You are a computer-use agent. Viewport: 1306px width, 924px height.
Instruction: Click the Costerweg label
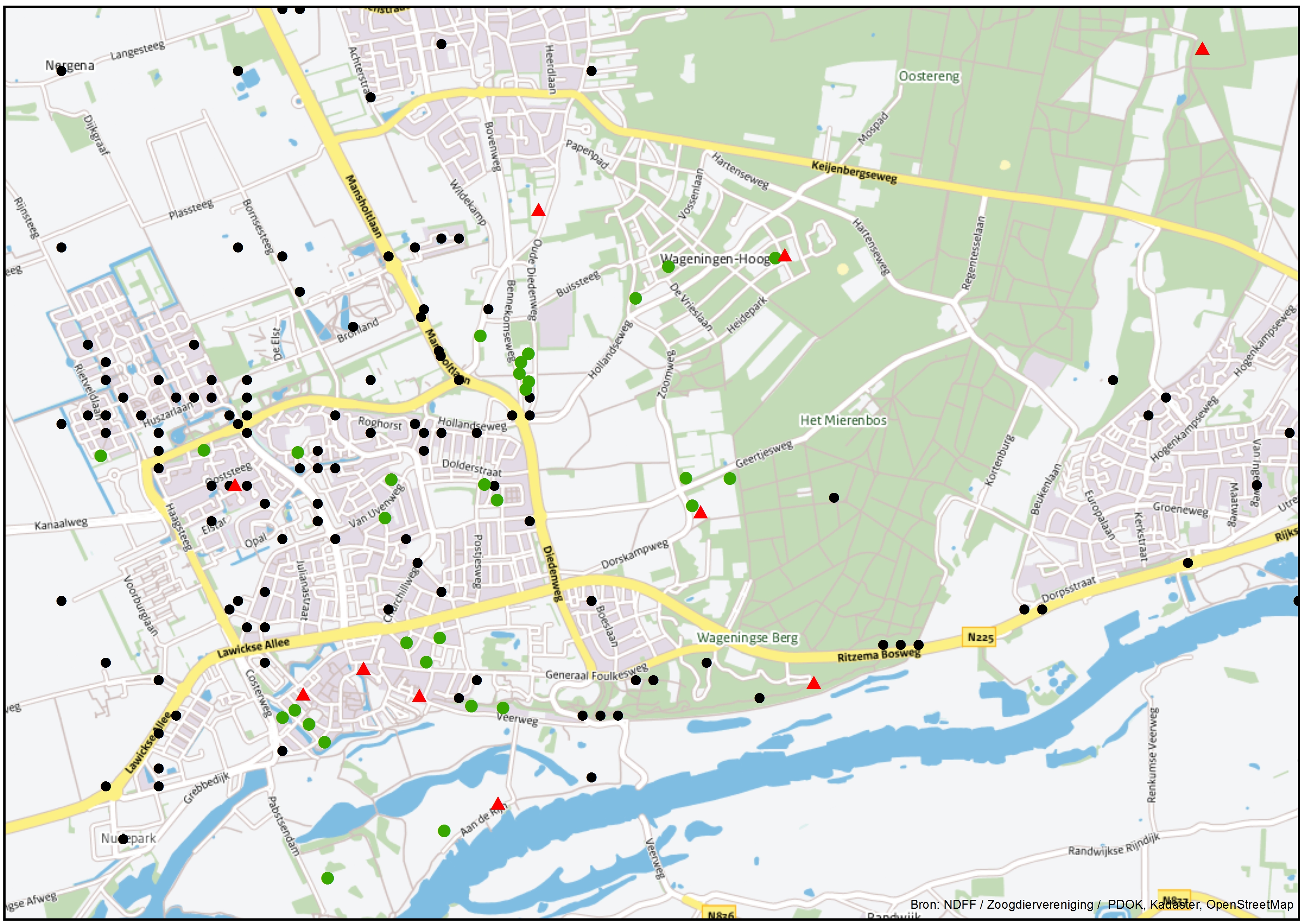pos(259,693)
